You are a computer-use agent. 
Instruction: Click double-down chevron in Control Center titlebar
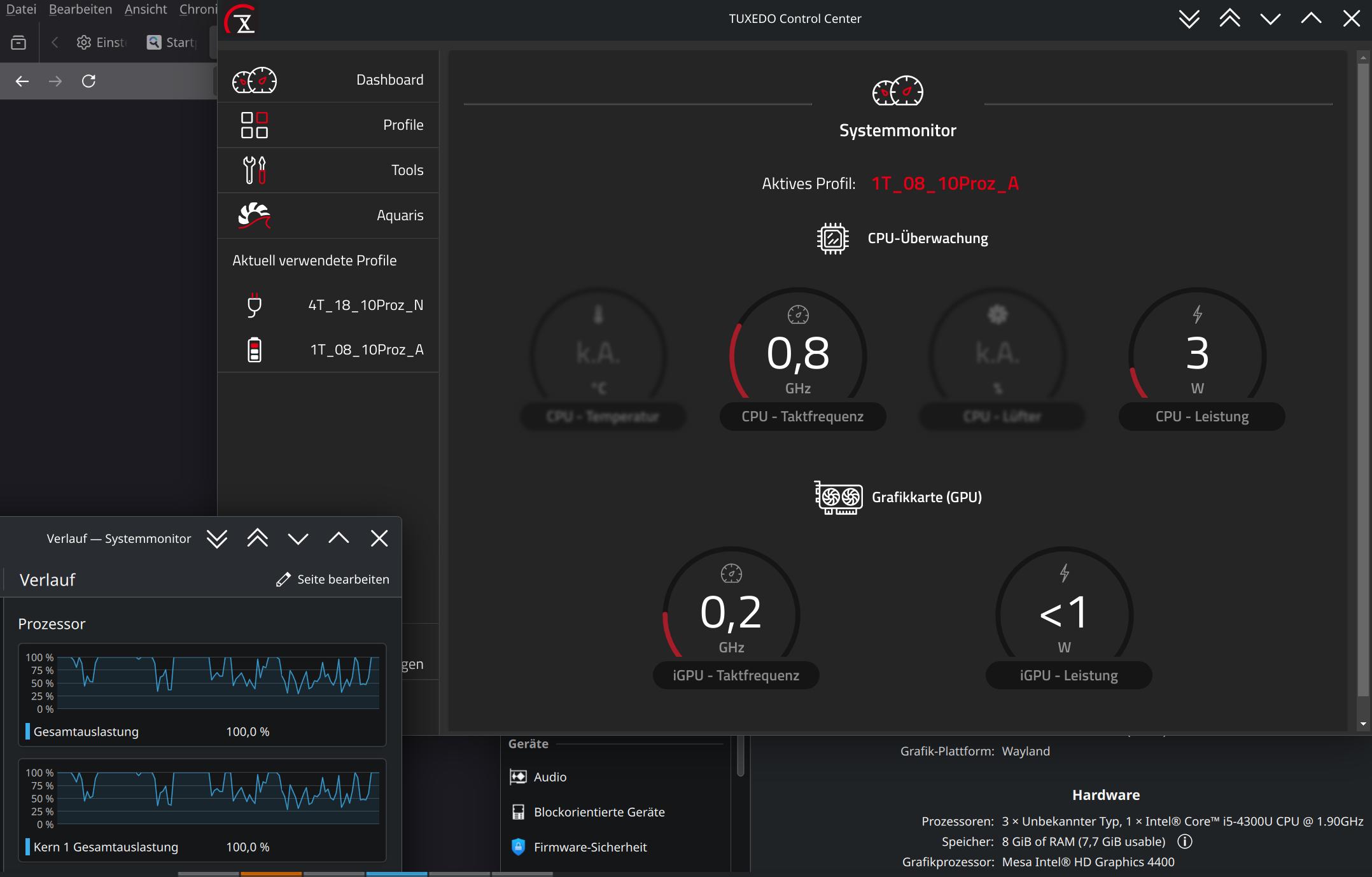pyautogui.click(x=1189, y=19)
